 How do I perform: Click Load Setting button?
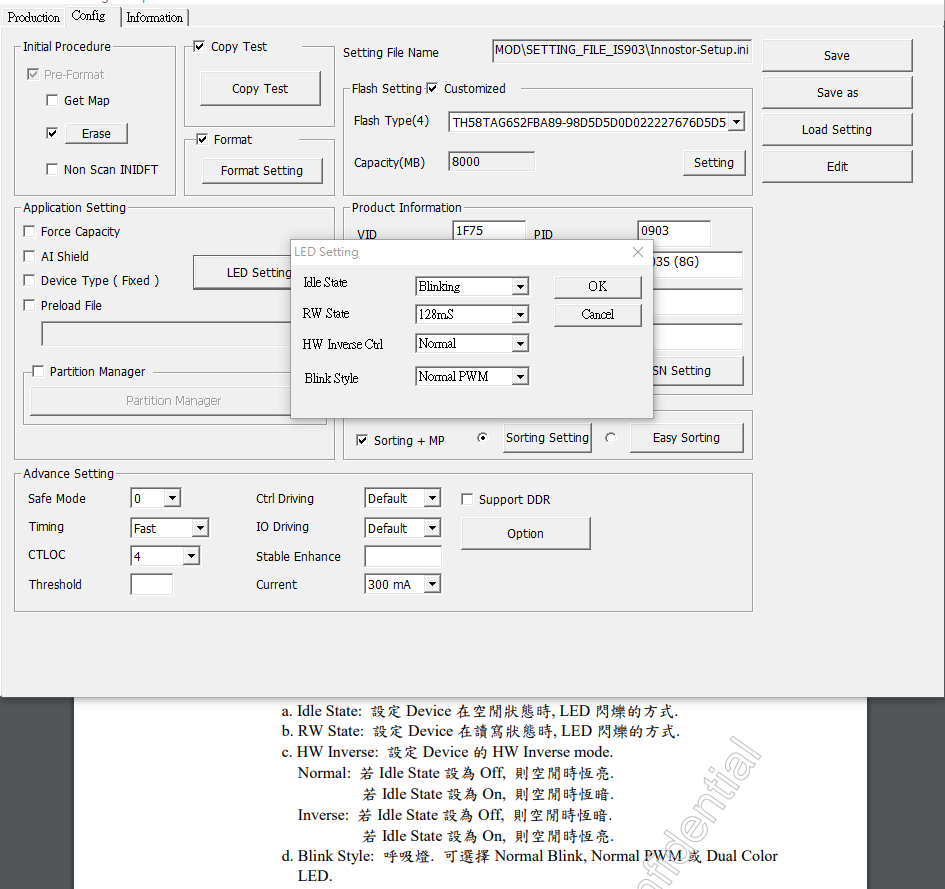(x=837, y=130)
